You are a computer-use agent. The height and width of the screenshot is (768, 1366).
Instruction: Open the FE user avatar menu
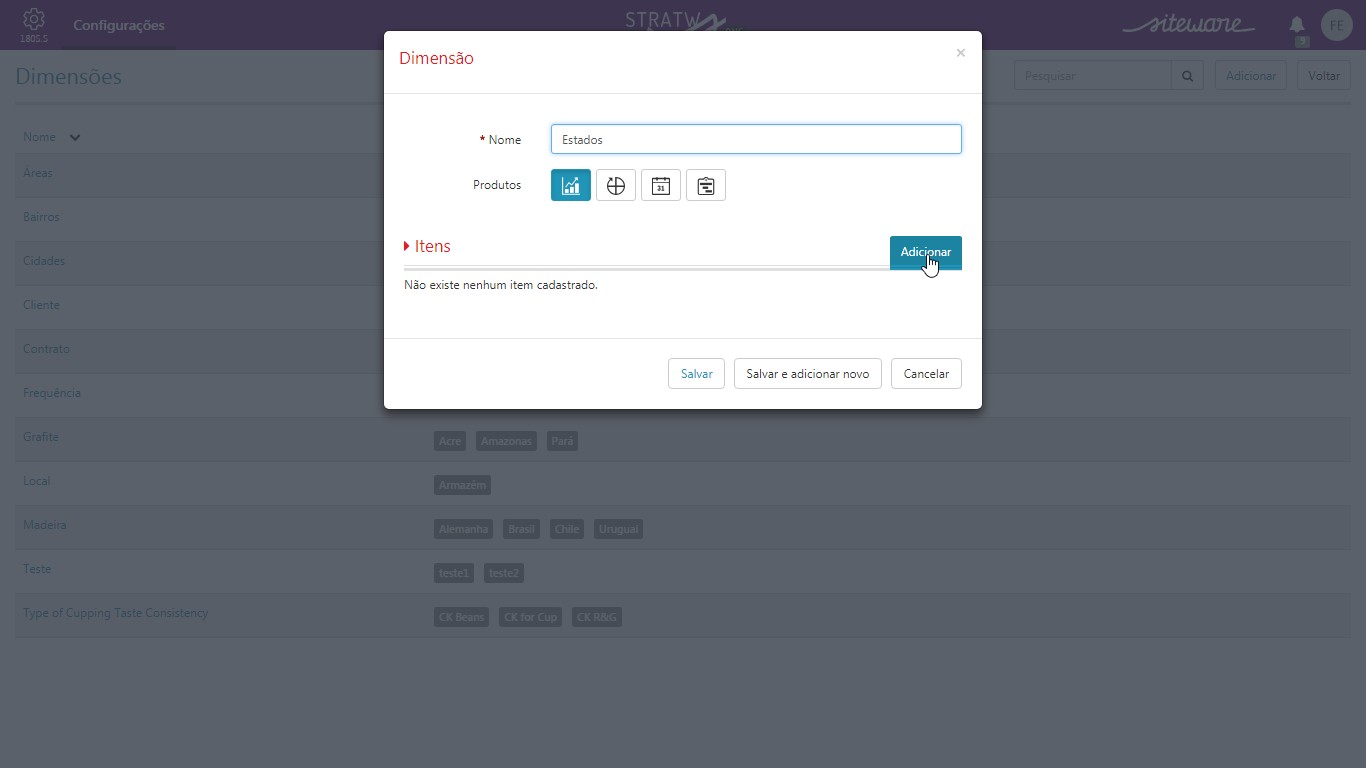[x=1337, y=25]
